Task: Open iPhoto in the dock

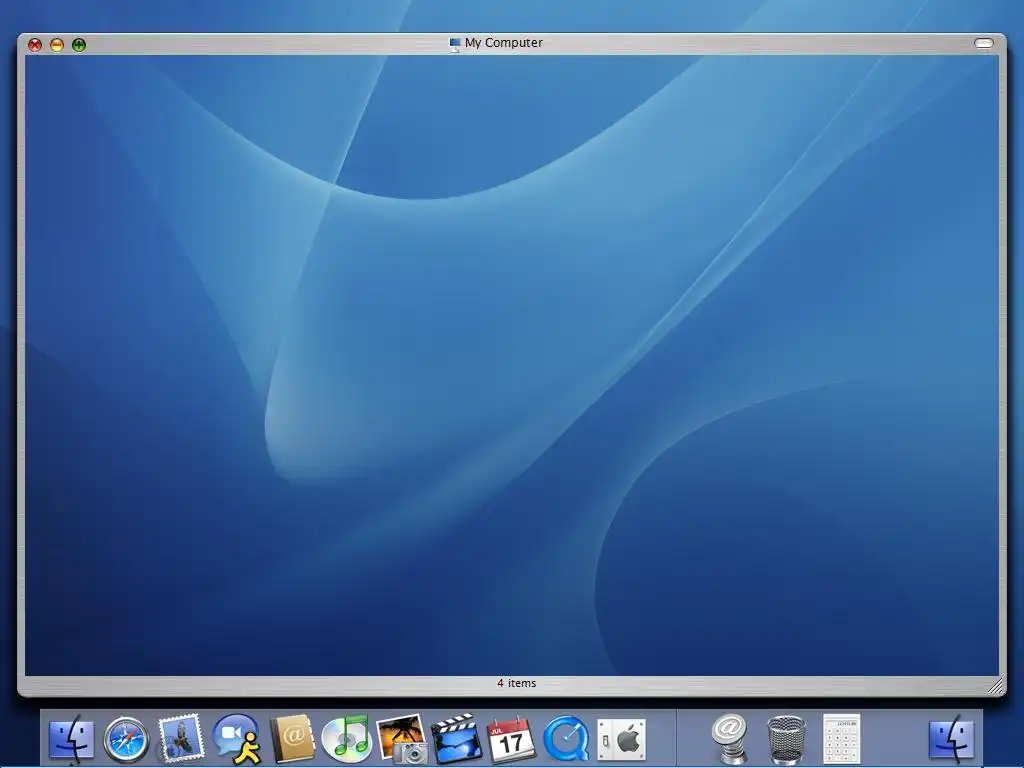Action: [x=402, y=739]
